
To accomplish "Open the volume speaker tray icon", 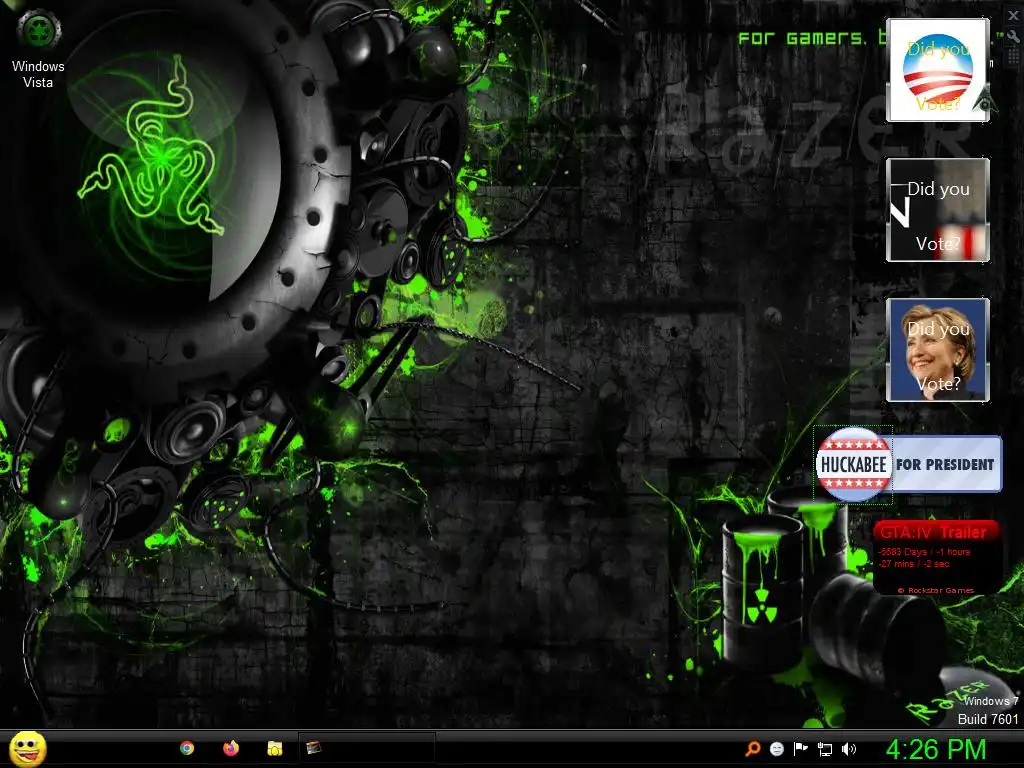I will pos(849,749).
